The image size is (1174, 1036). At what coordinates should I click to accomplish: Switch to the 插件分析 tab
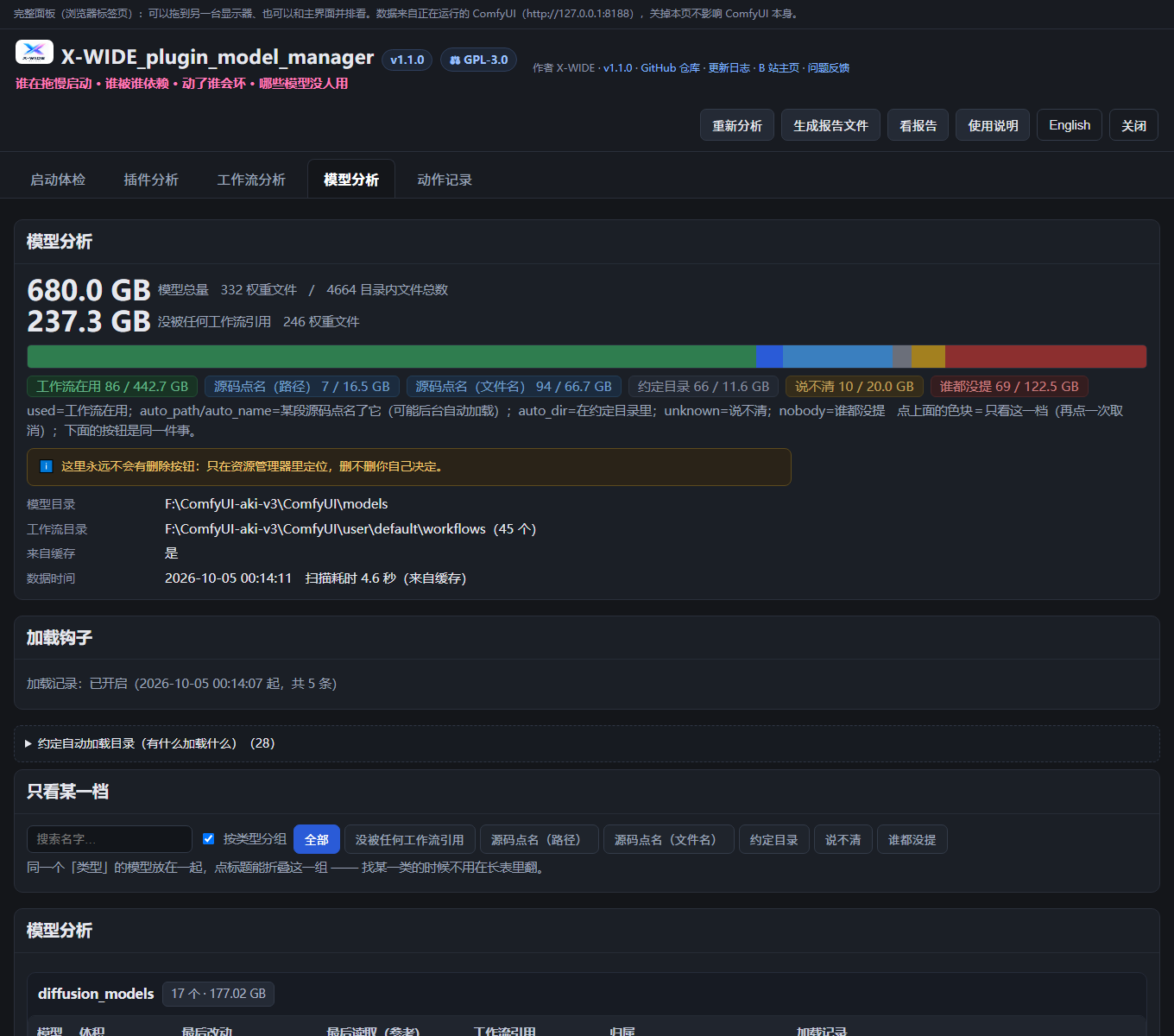(151, 180)
